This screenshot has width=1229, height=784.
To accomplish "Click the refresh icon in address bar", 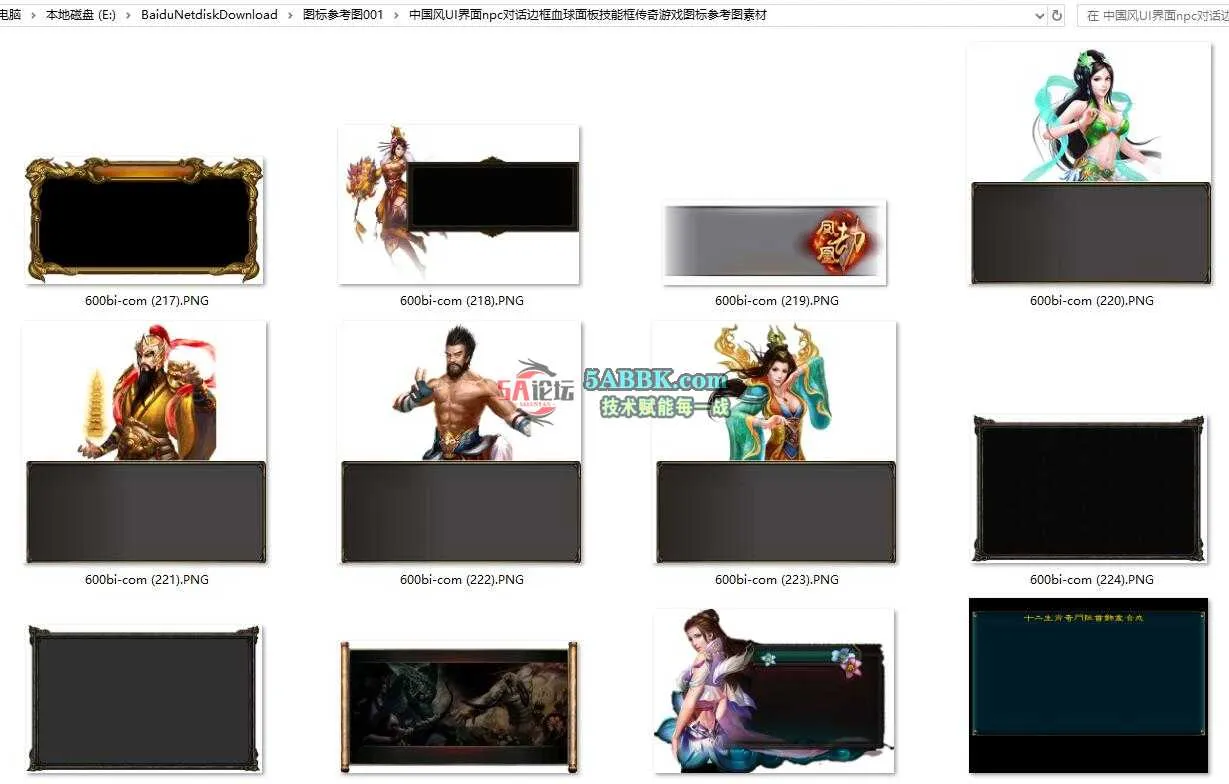I will tap(1057, 16).
